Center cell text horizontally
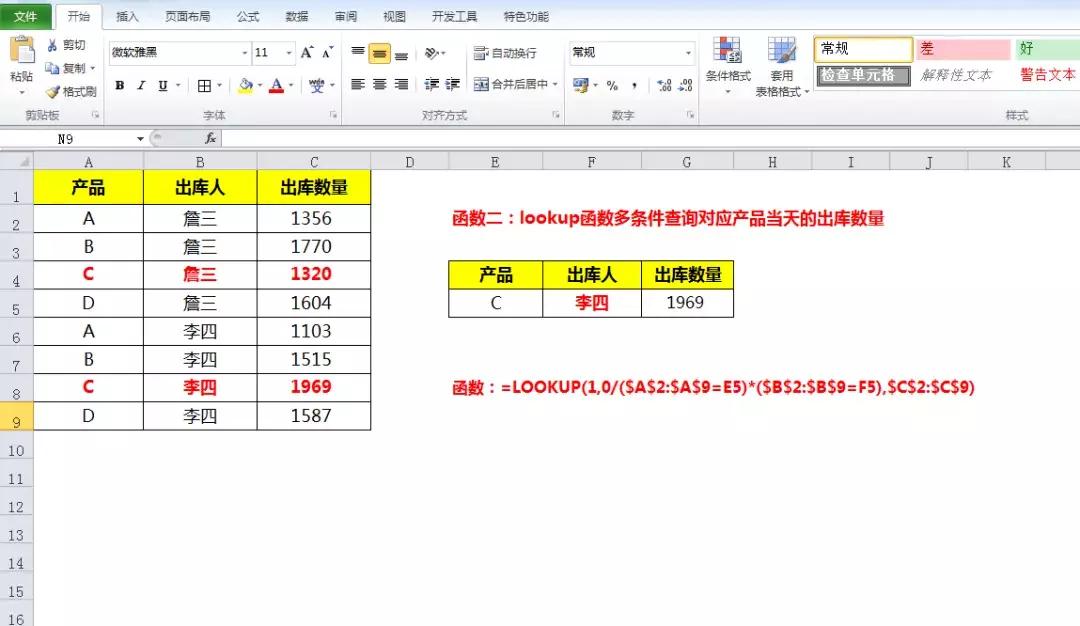Screen dimensions: 1080x626 380,85
